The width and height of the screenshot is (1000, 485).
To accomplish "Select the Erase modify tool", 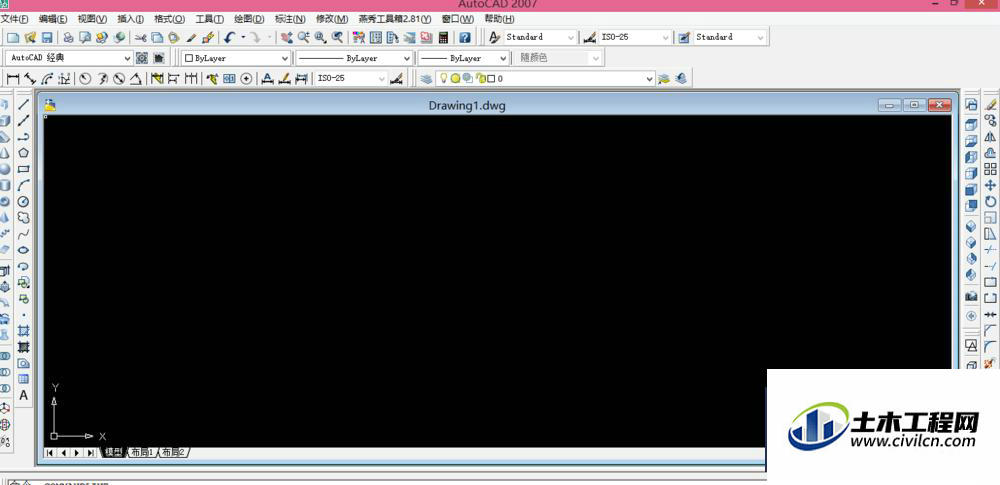I will pyautogui.click(x=990, y=104).
